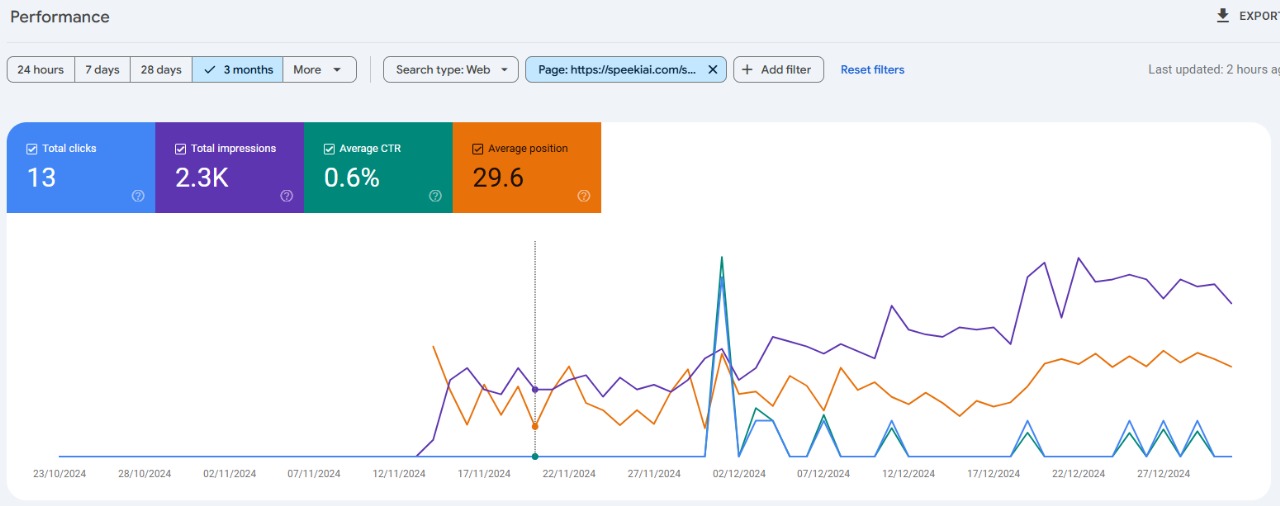Toggle the Total impressions checkbox

click(x=181, y=149)
